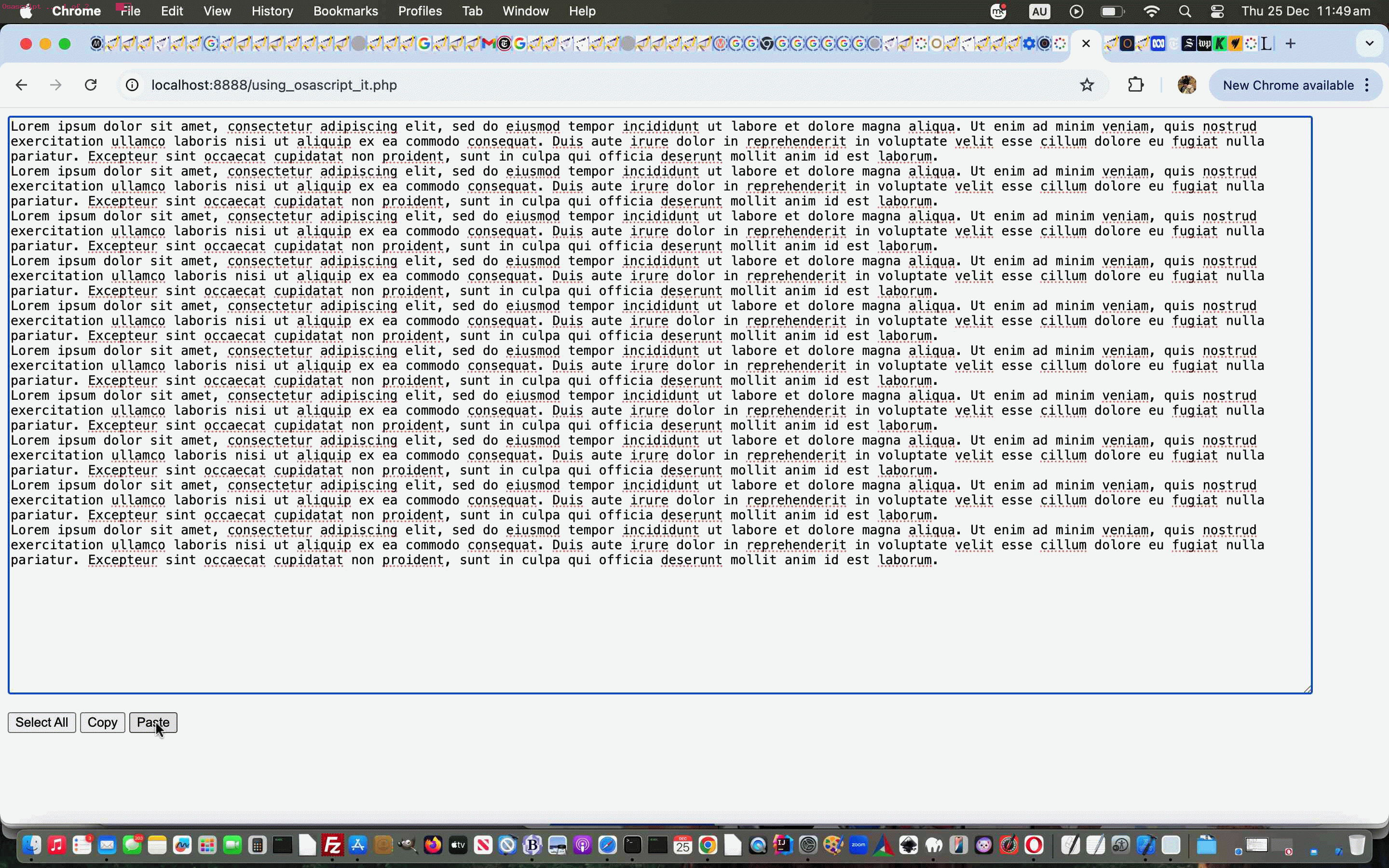The height and width of the screenshot is (868, 1389).
Task: Open the Extensions puzzle icon
Action: (x=1135, y=85)
